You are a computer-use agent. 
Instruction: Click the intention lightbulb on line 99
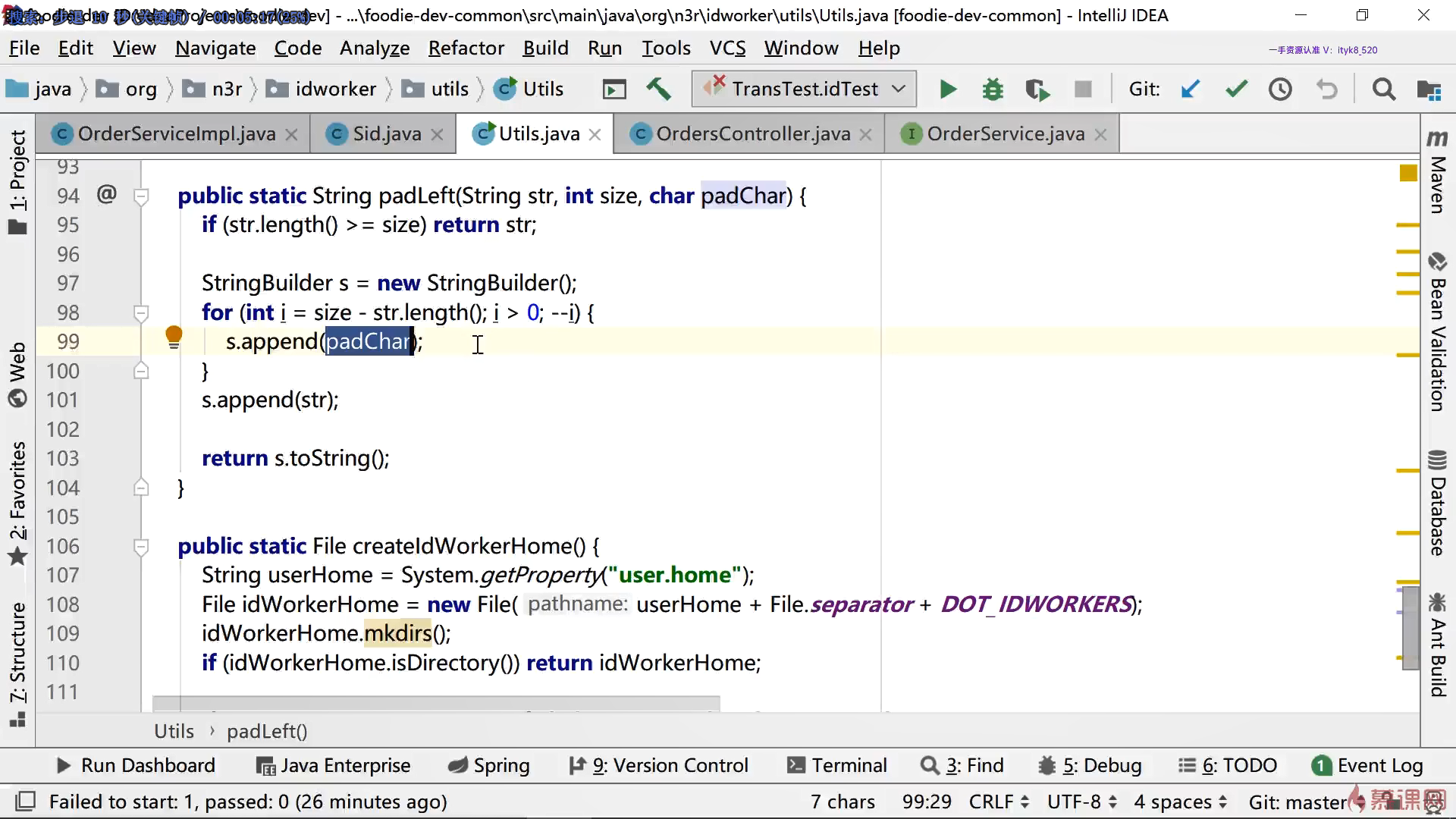(x=174, y=337)
